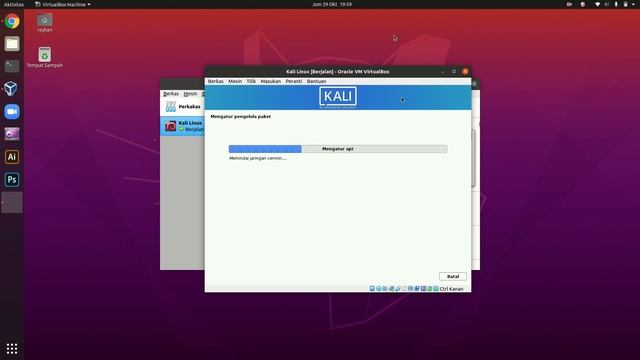Open the Masukan menu

point(271,81)
